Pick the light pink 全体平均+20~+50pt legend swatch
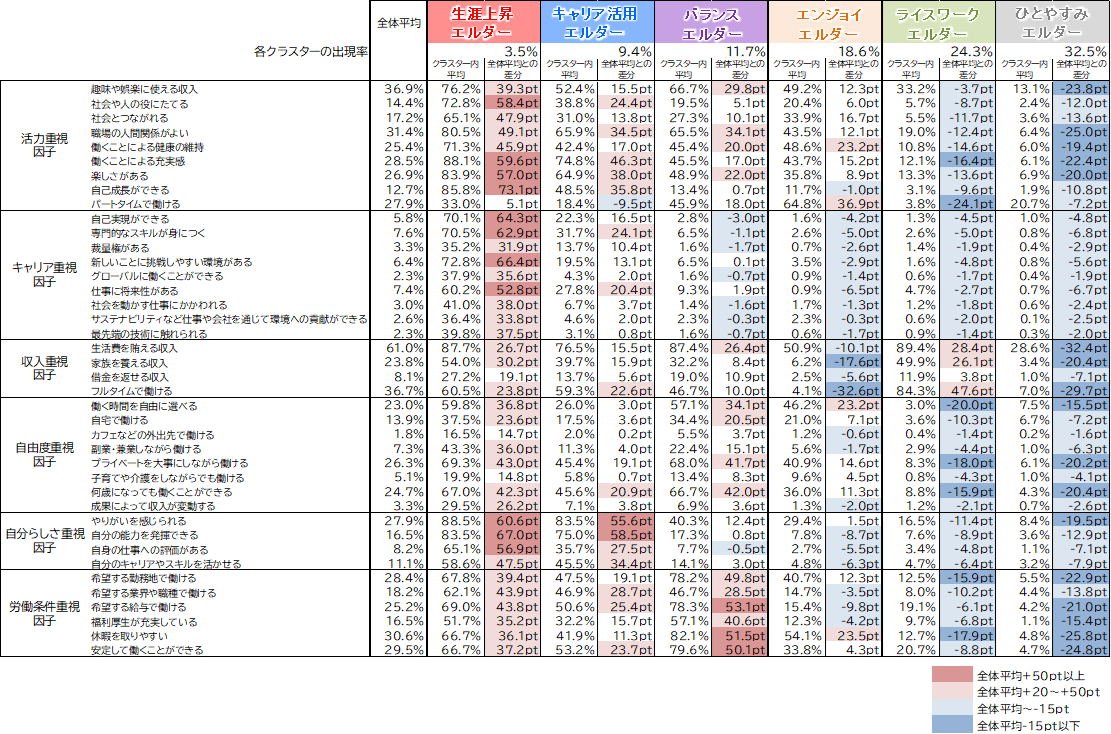The image size is (1111, 734). pos(952,691)
